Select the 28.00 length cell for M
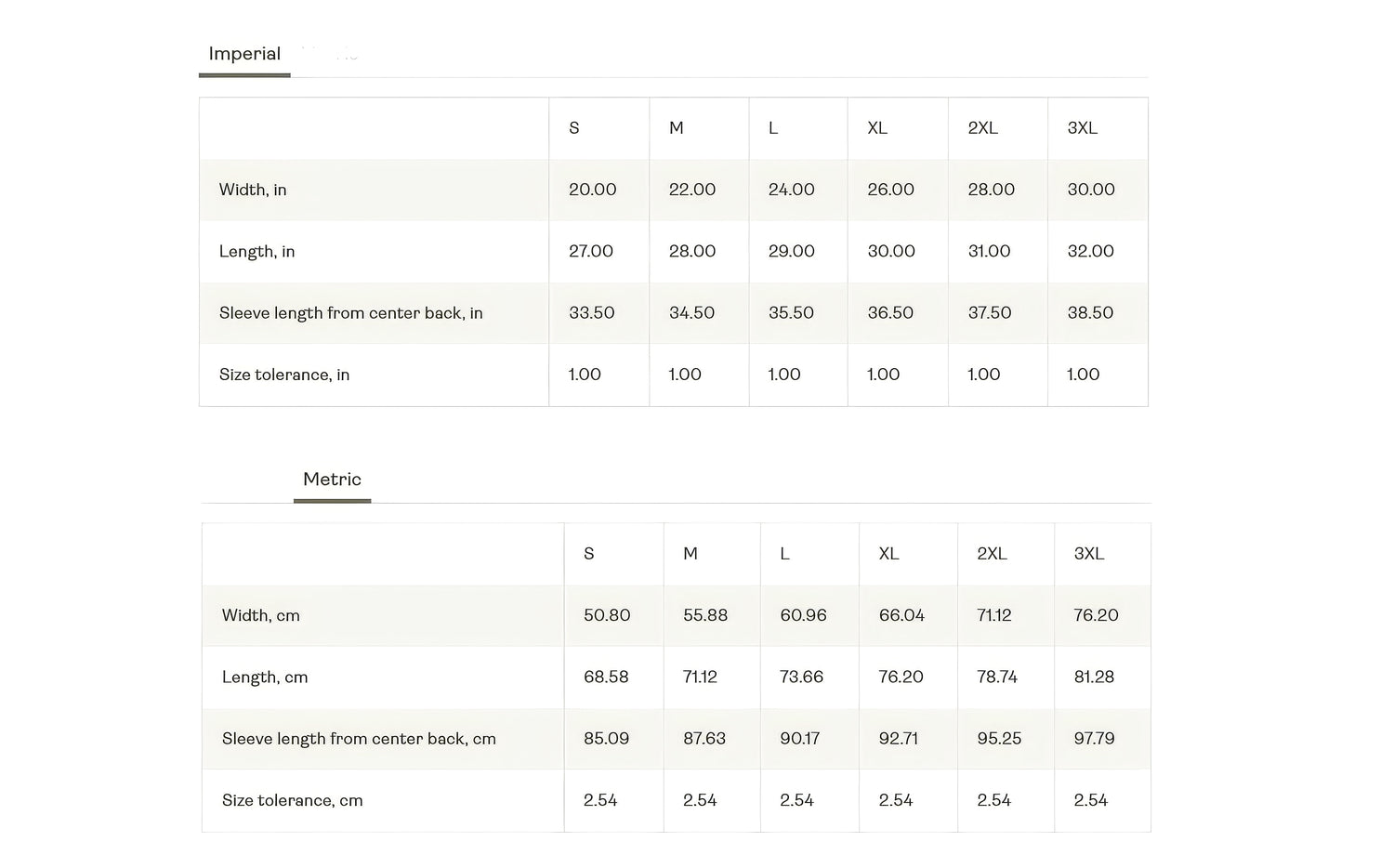The height and width of the screenshot is (868, 1394). click(692, 252)
